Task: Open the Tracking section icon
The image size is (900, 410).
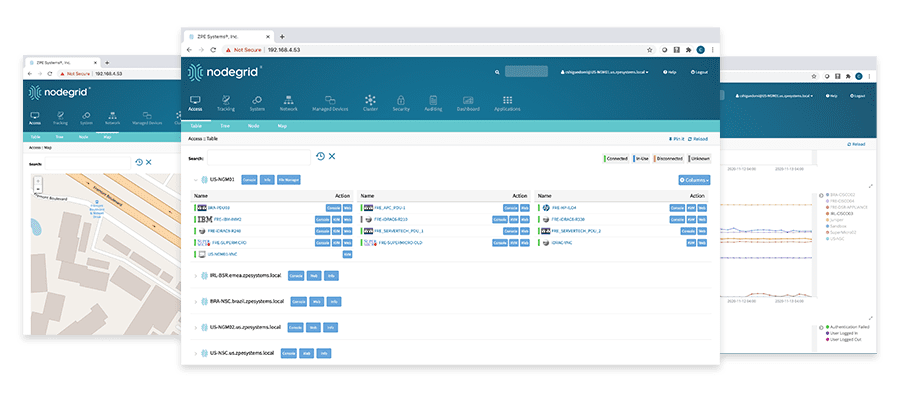Action: point(226,102)
